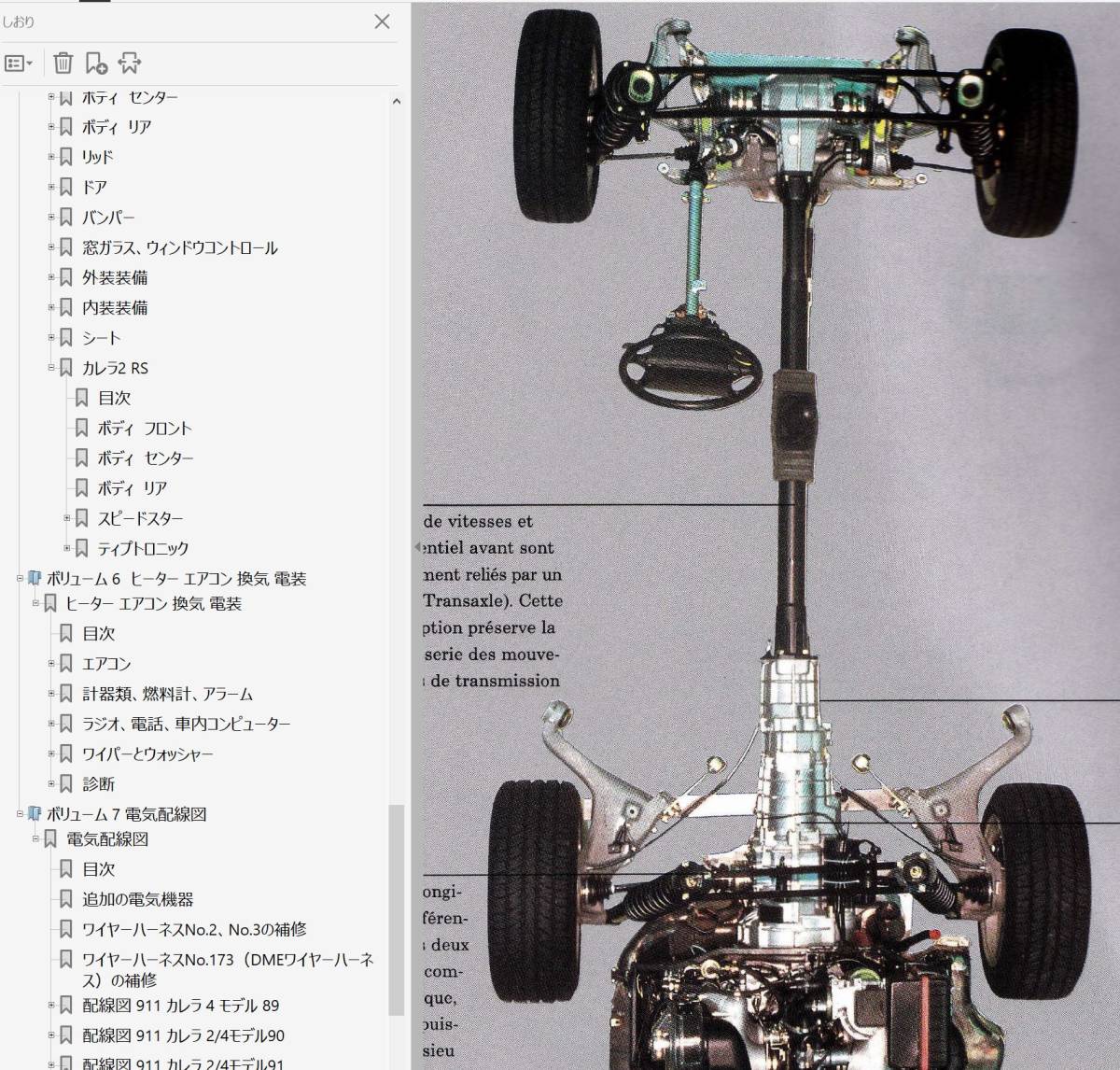Select ヒーター エアコン 換気 電装 sub-bookmark

(153, 603)
